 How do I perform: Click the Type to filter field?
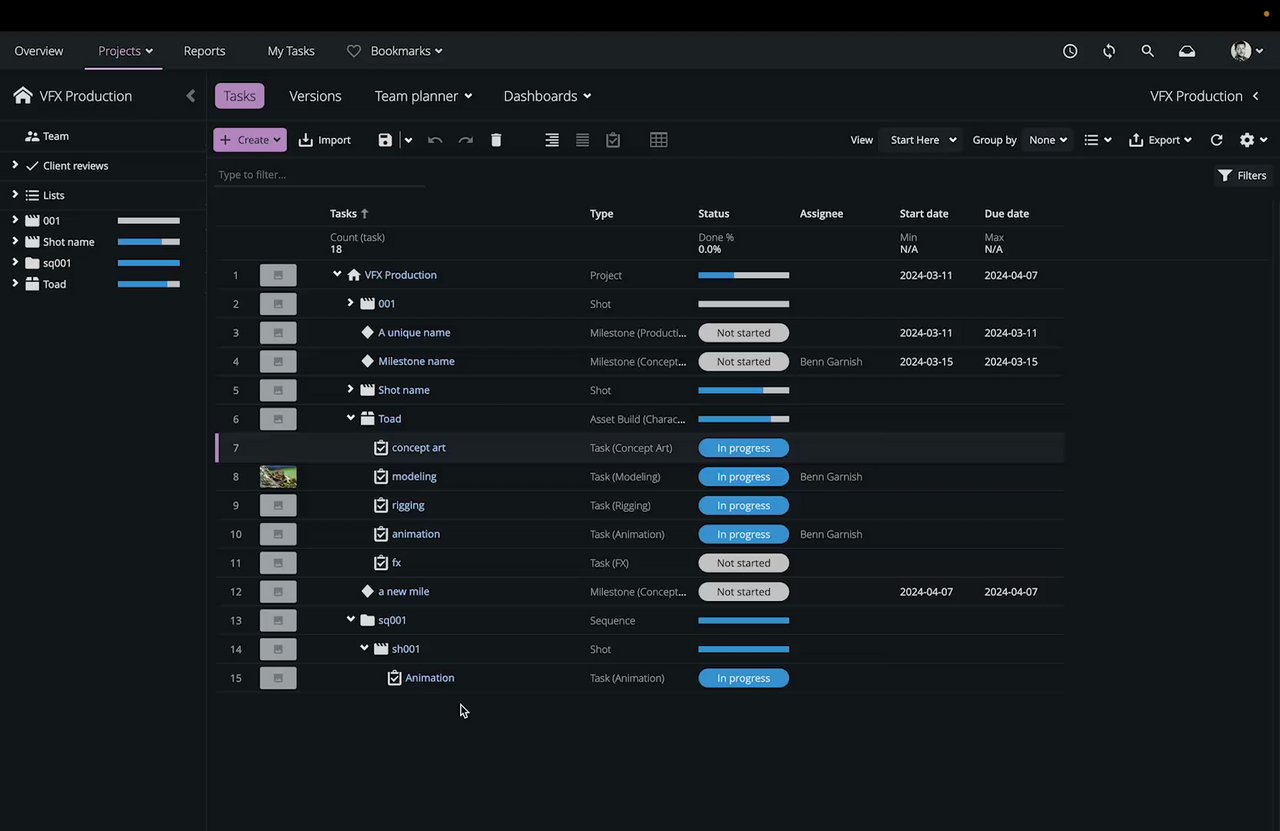point(319,175)
